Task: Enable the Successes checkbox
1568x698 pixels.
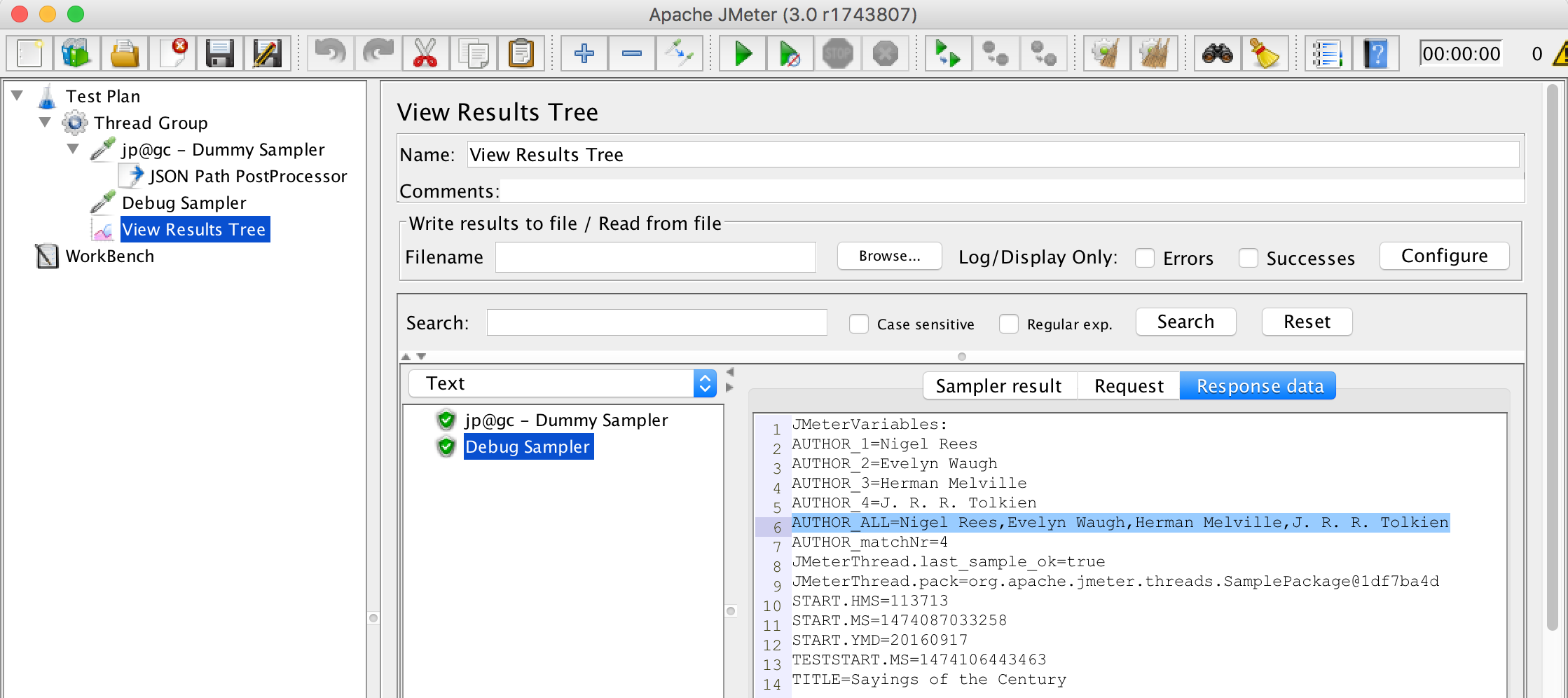Action: (x=1249, y=258)
